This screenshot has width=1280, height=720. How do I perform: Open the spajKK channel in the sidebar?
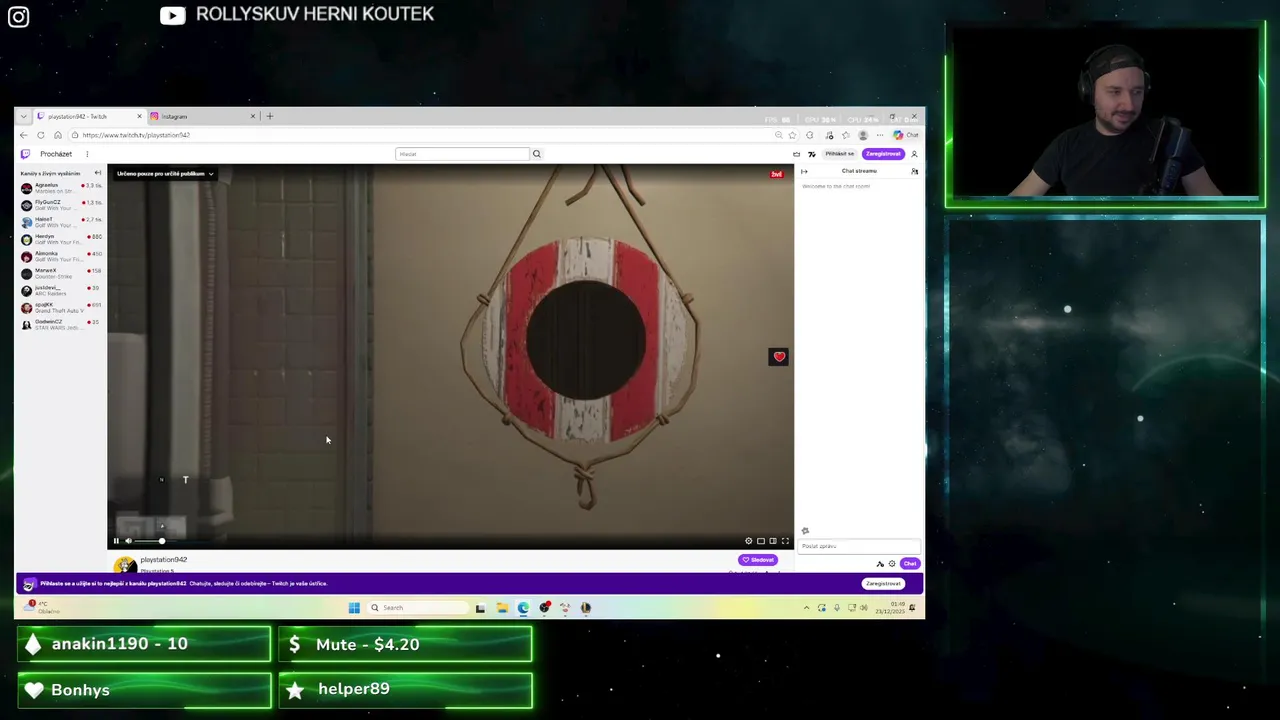(x=61, y=307)
